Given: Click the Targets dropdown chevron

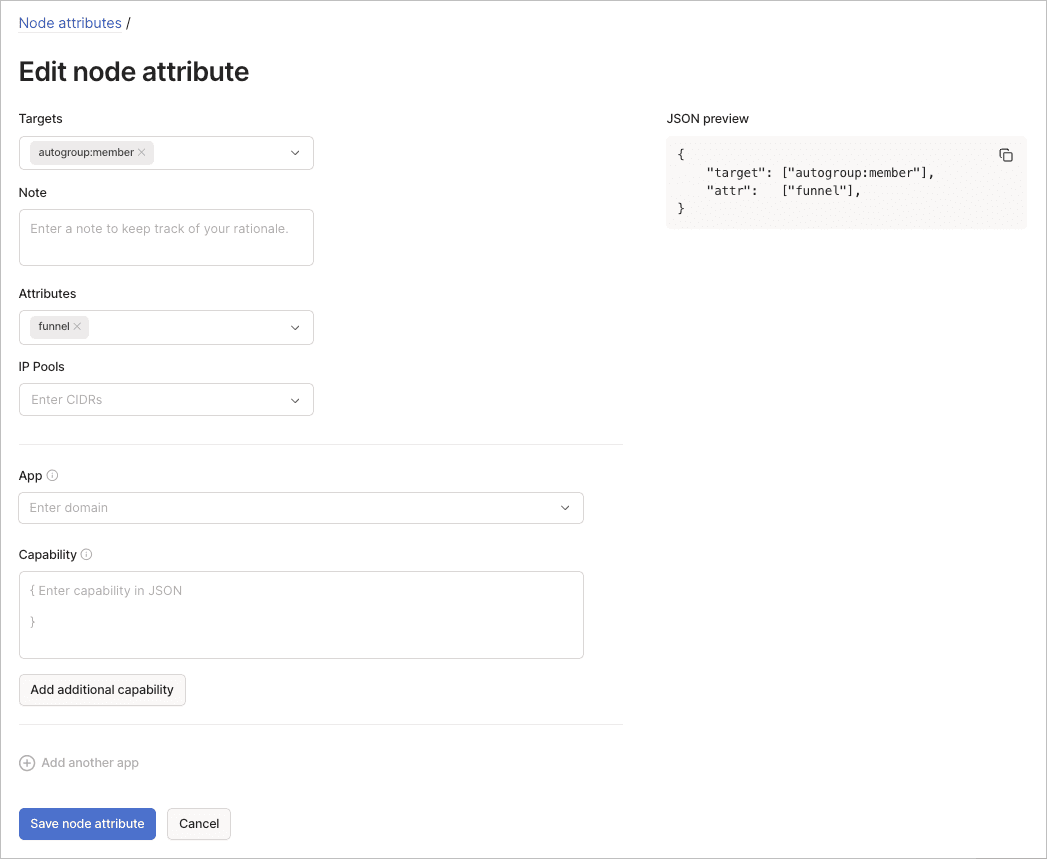Looking at the screenshot, I should point(295,152).
